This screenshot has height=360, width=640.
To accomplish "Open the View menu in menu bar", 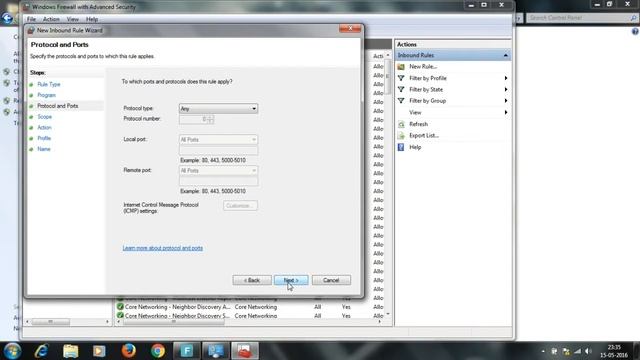I will (73, 19).
